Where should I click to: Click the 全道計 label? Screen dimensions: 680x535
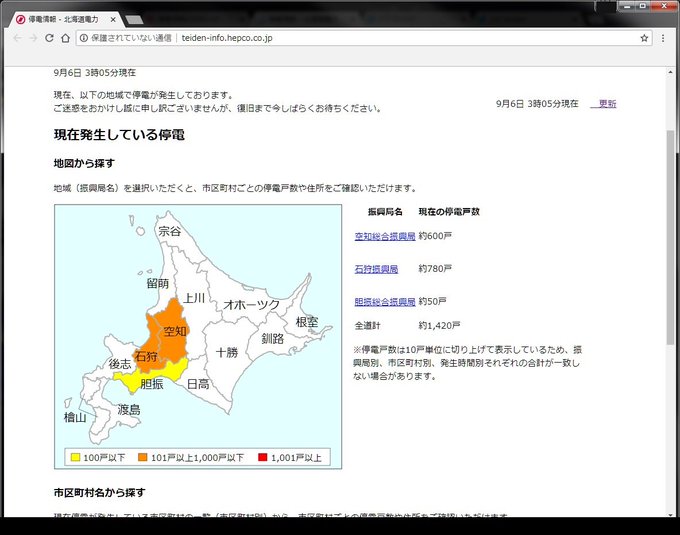[x=367, y=326]
